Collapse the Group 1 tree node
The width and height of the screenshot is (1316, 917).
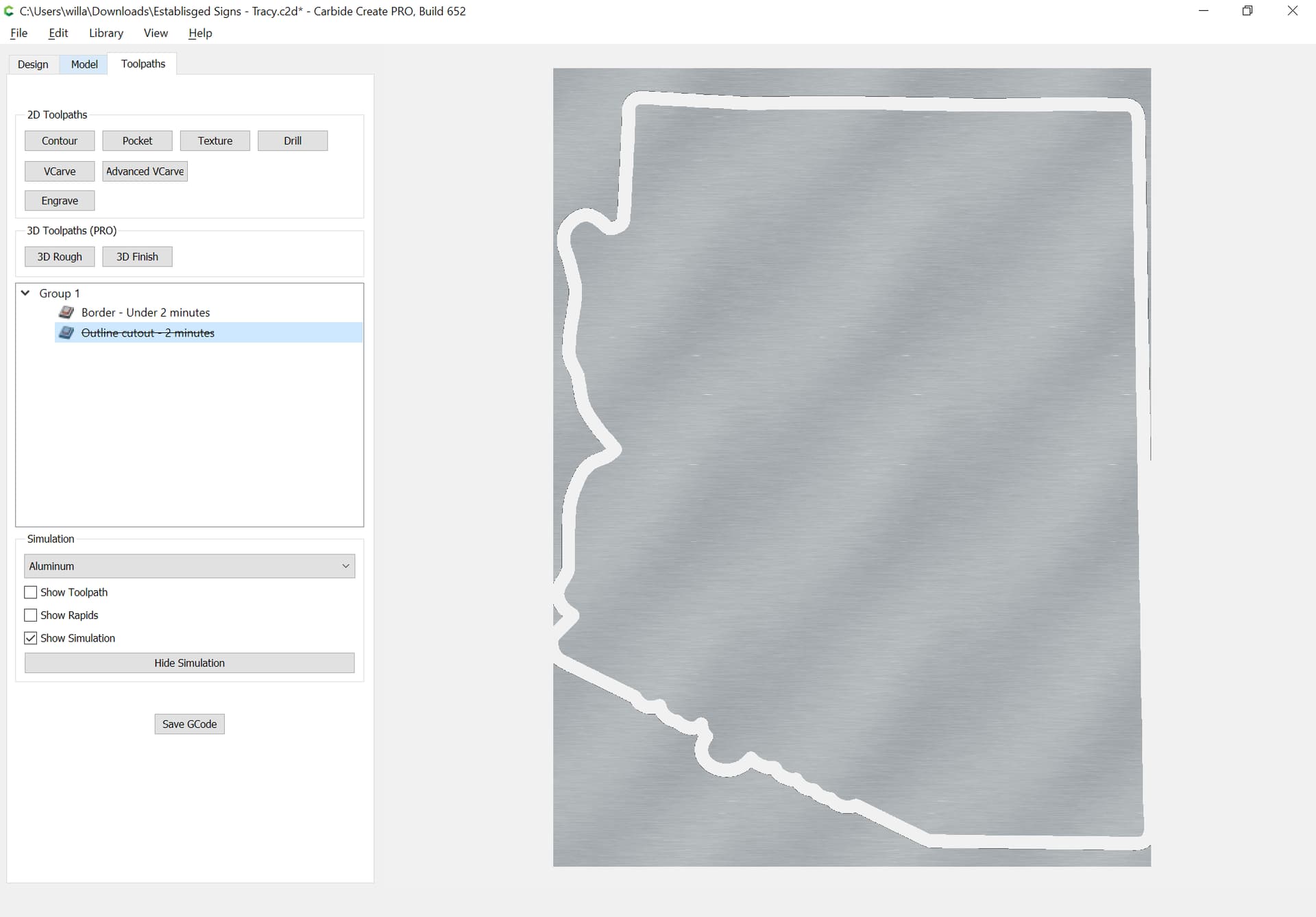click(25, 293)
